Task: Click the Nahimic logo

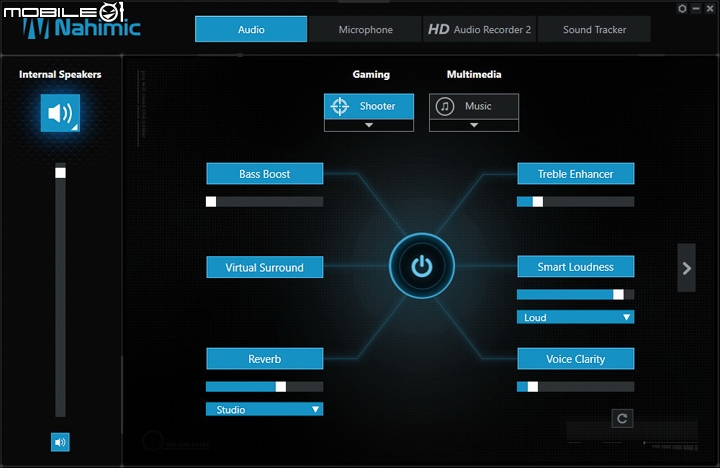Action: (x=82, y=28)
